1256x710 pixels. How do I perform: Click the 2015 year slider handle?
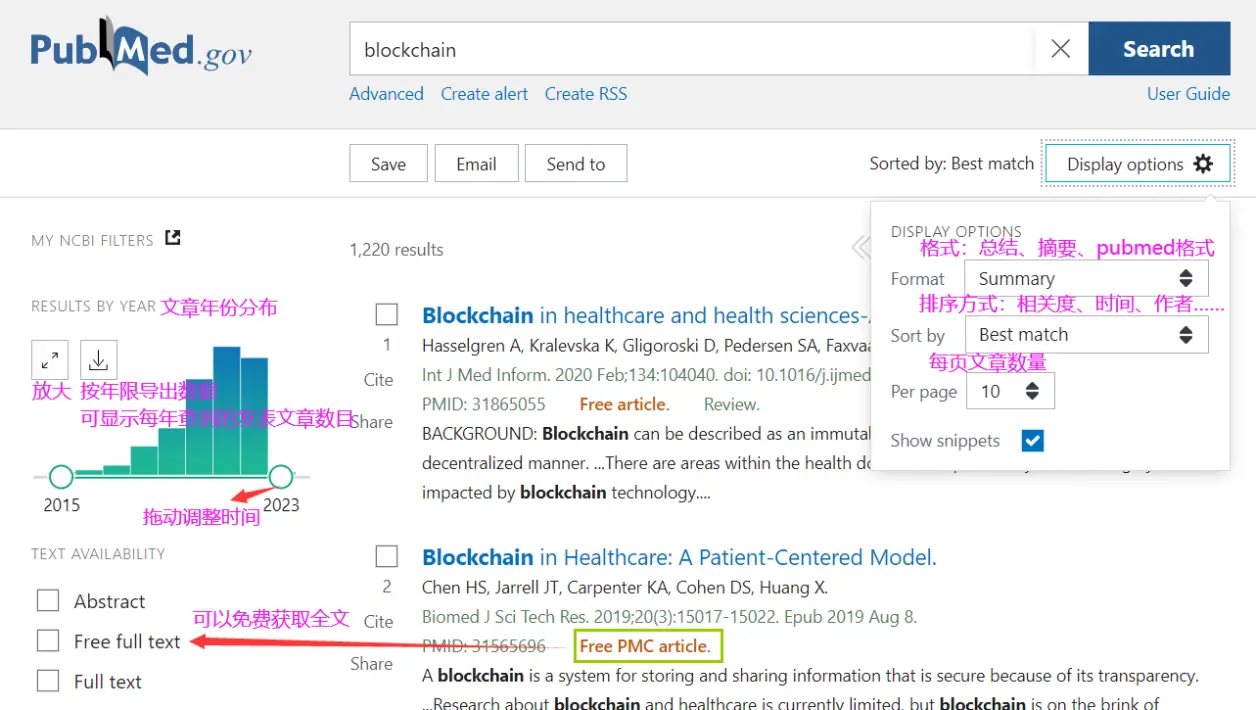click(61, 476)
